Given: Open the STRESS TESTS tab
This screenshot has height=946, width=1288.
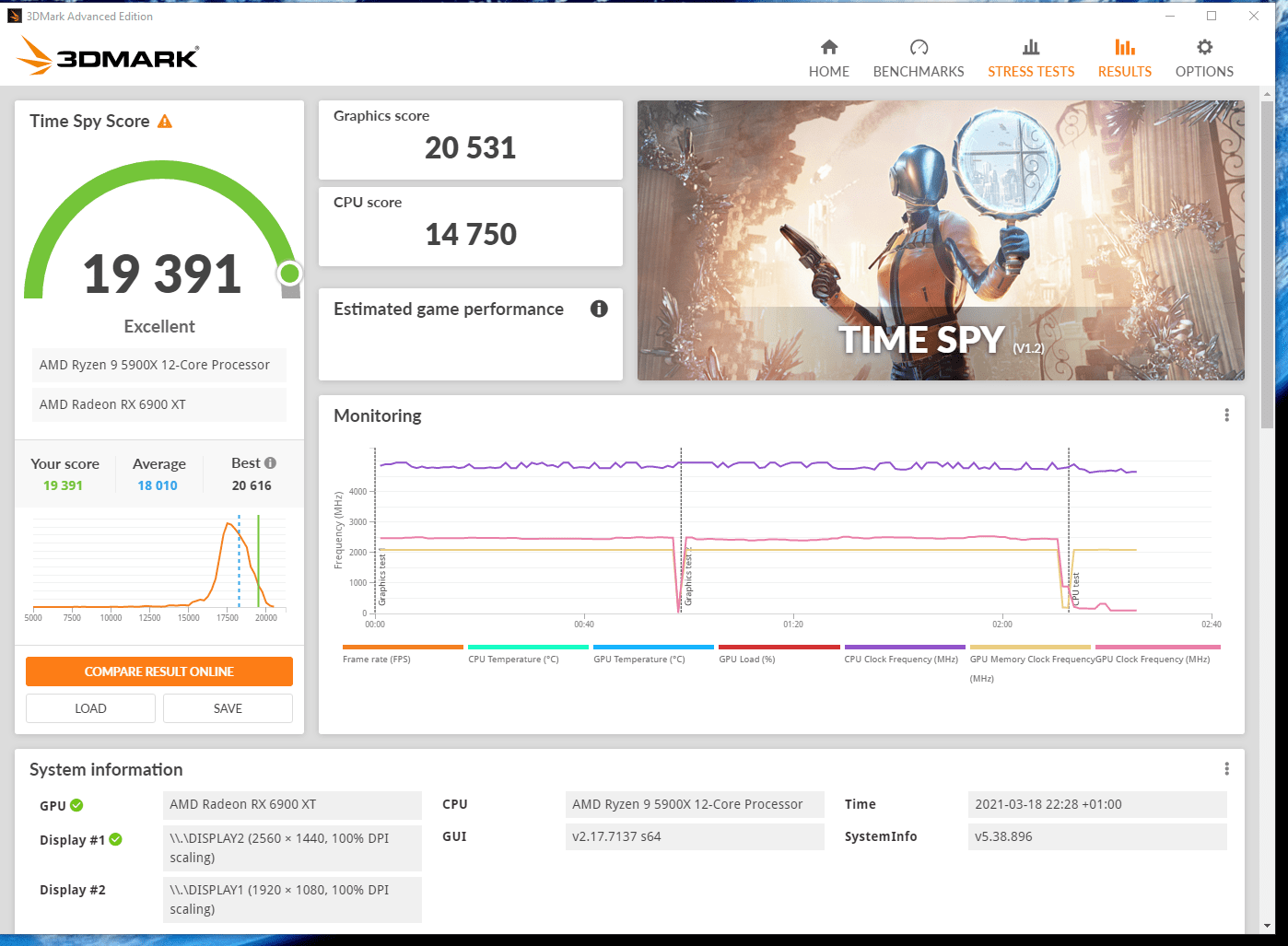Looking at the screenshot, I should coord(1031,59).
